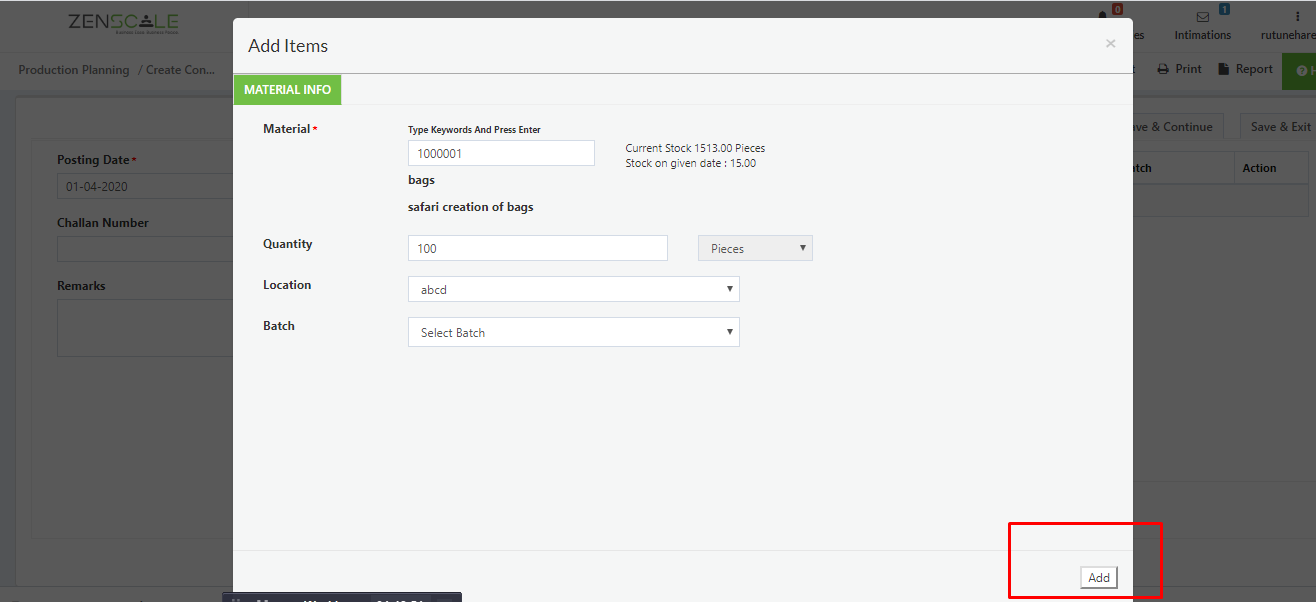Click the 'Quantity' field label
Viewport: 1316px width, 602px height.
[x=288, y=244]
